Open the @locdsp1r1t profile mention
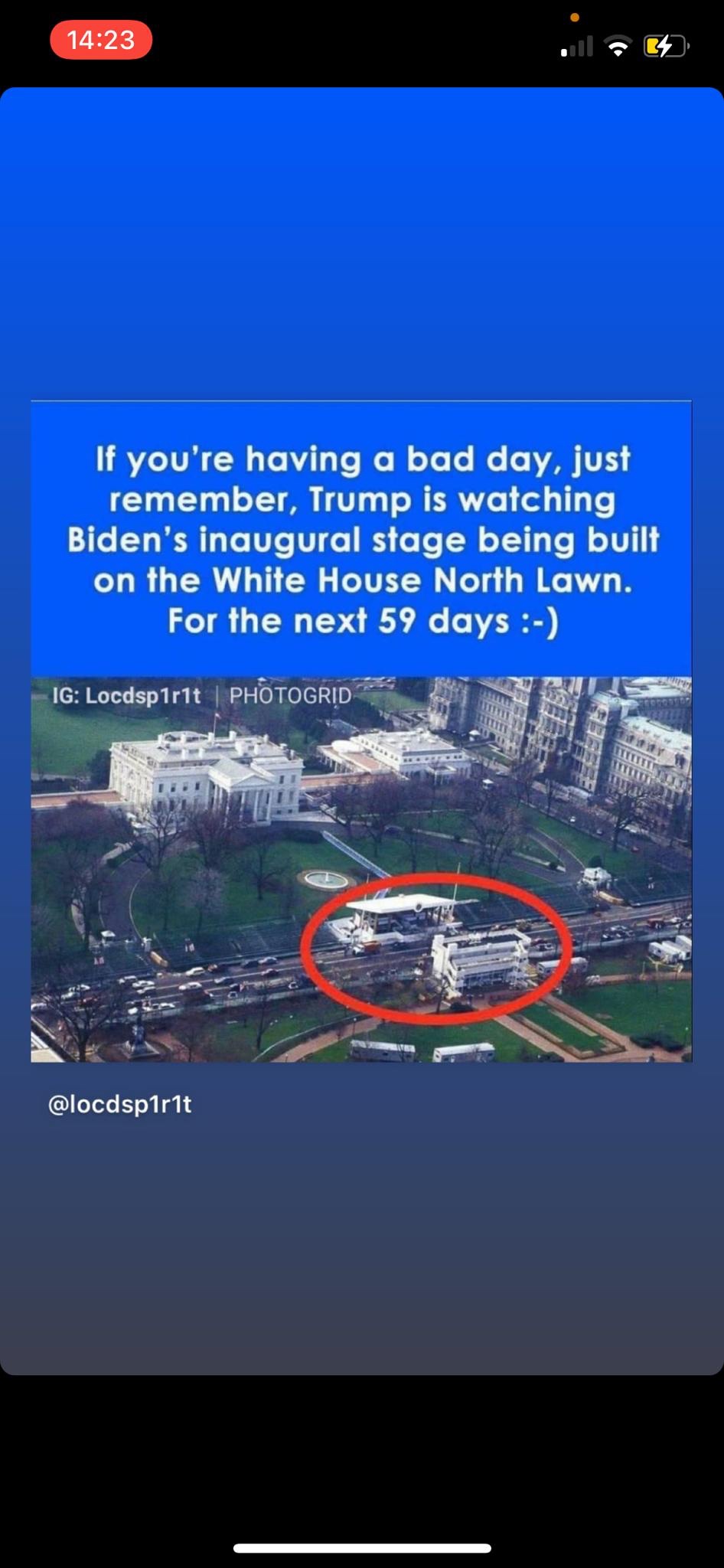The image size is (724, 1568). [119, 1104]
